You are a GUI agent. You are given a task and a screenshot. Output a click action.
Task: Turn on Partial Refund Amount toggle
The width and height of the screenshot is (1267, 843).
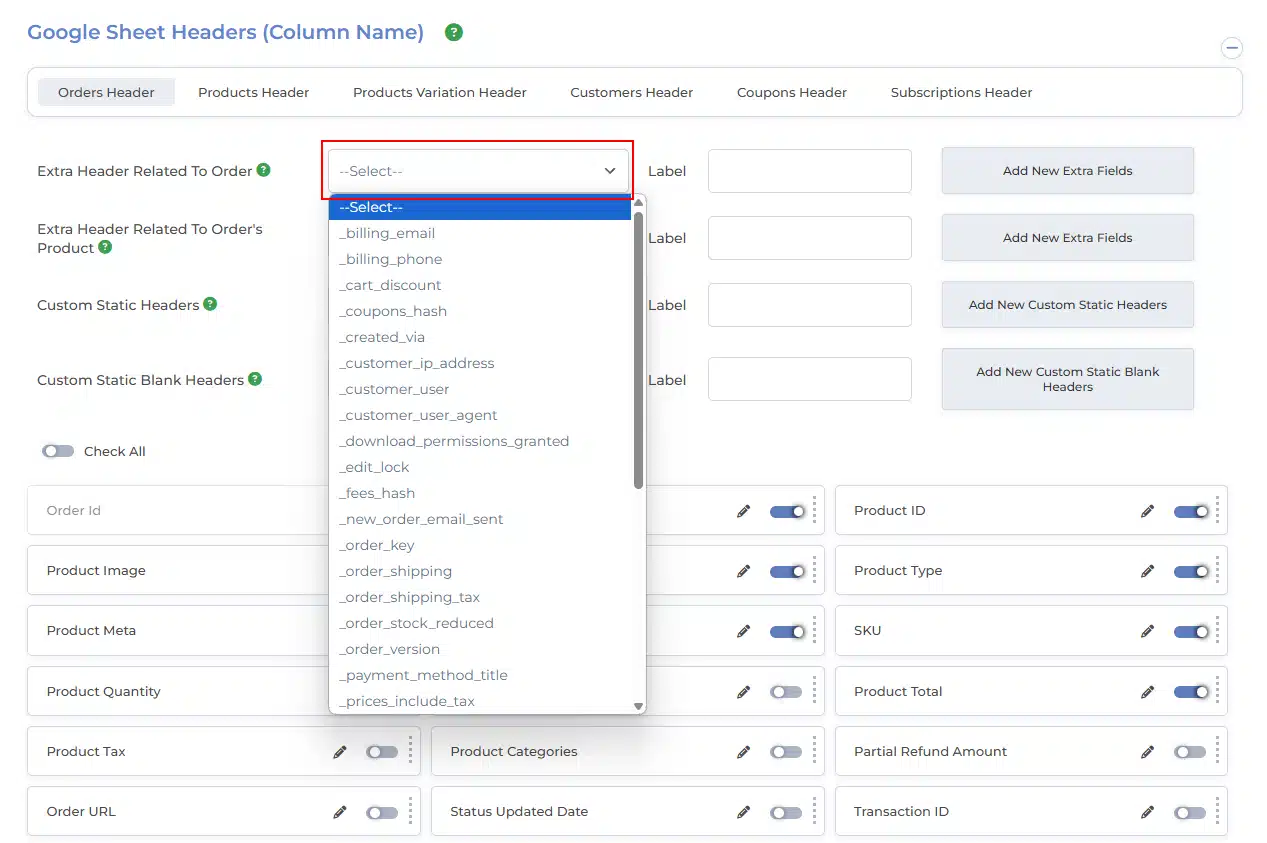click(1189, 752)
